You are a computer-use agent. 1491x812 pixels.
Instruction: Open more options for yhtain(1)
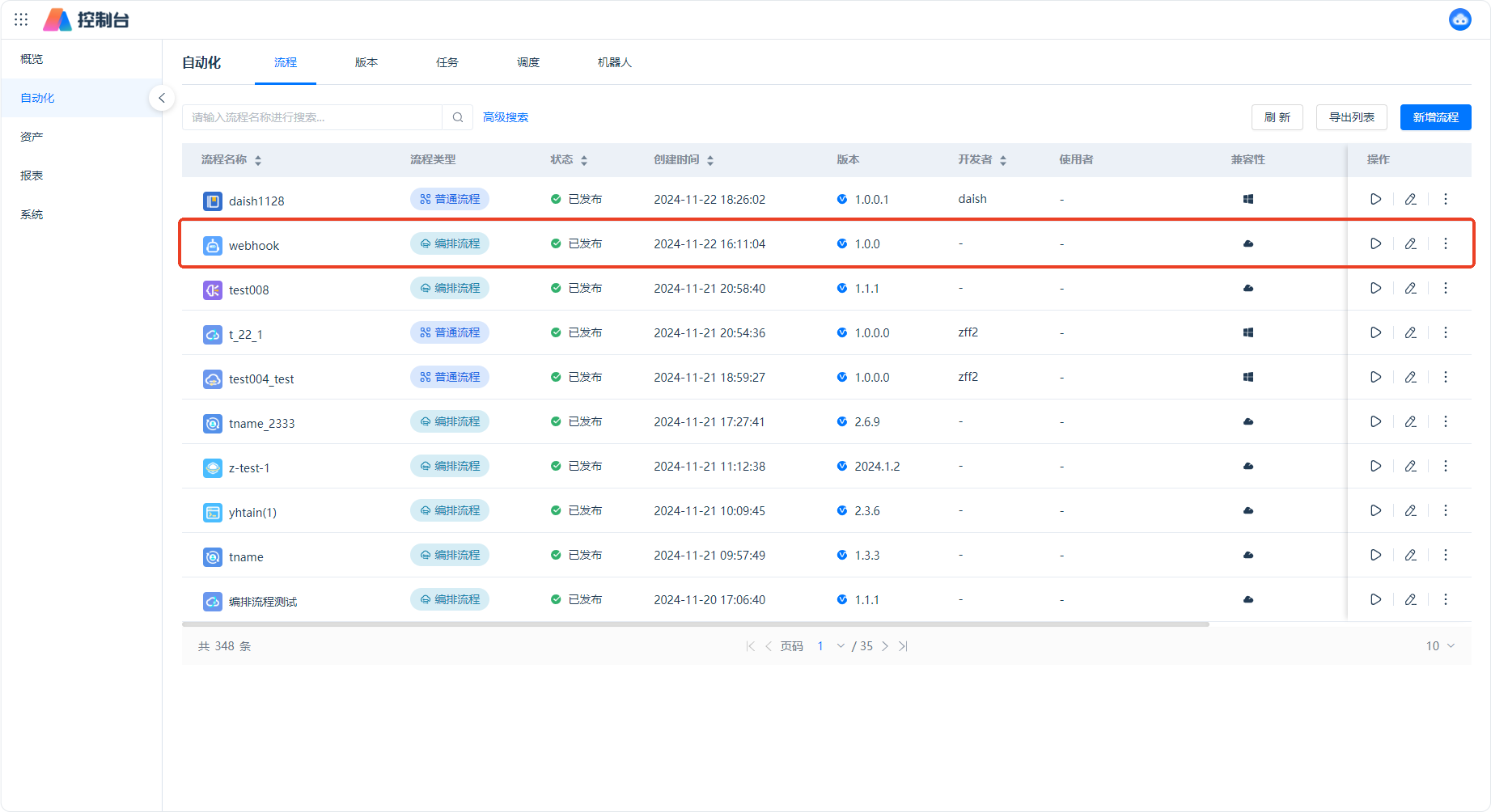click(1446, 510)
